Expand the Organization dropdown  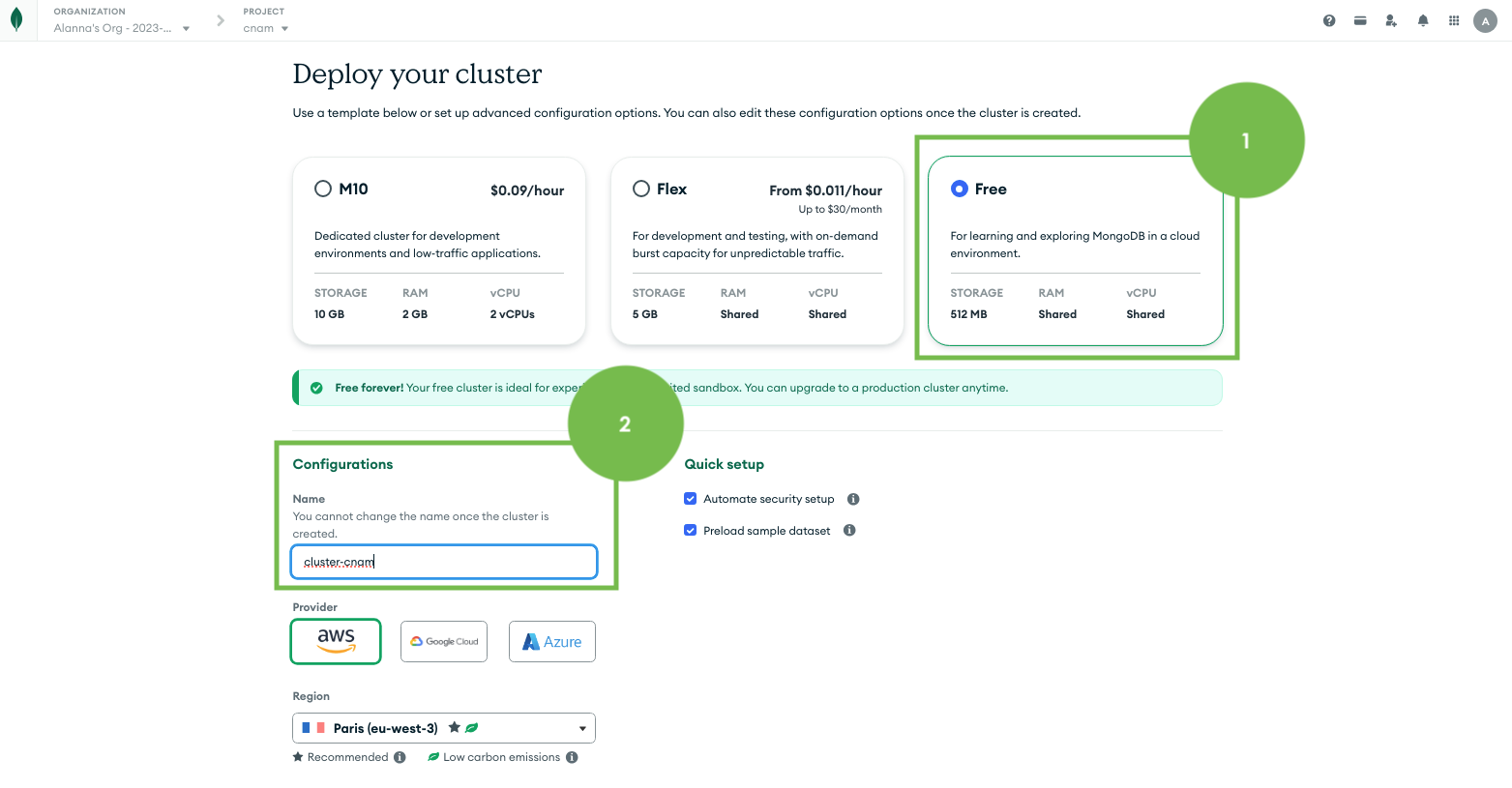point(121,28)
